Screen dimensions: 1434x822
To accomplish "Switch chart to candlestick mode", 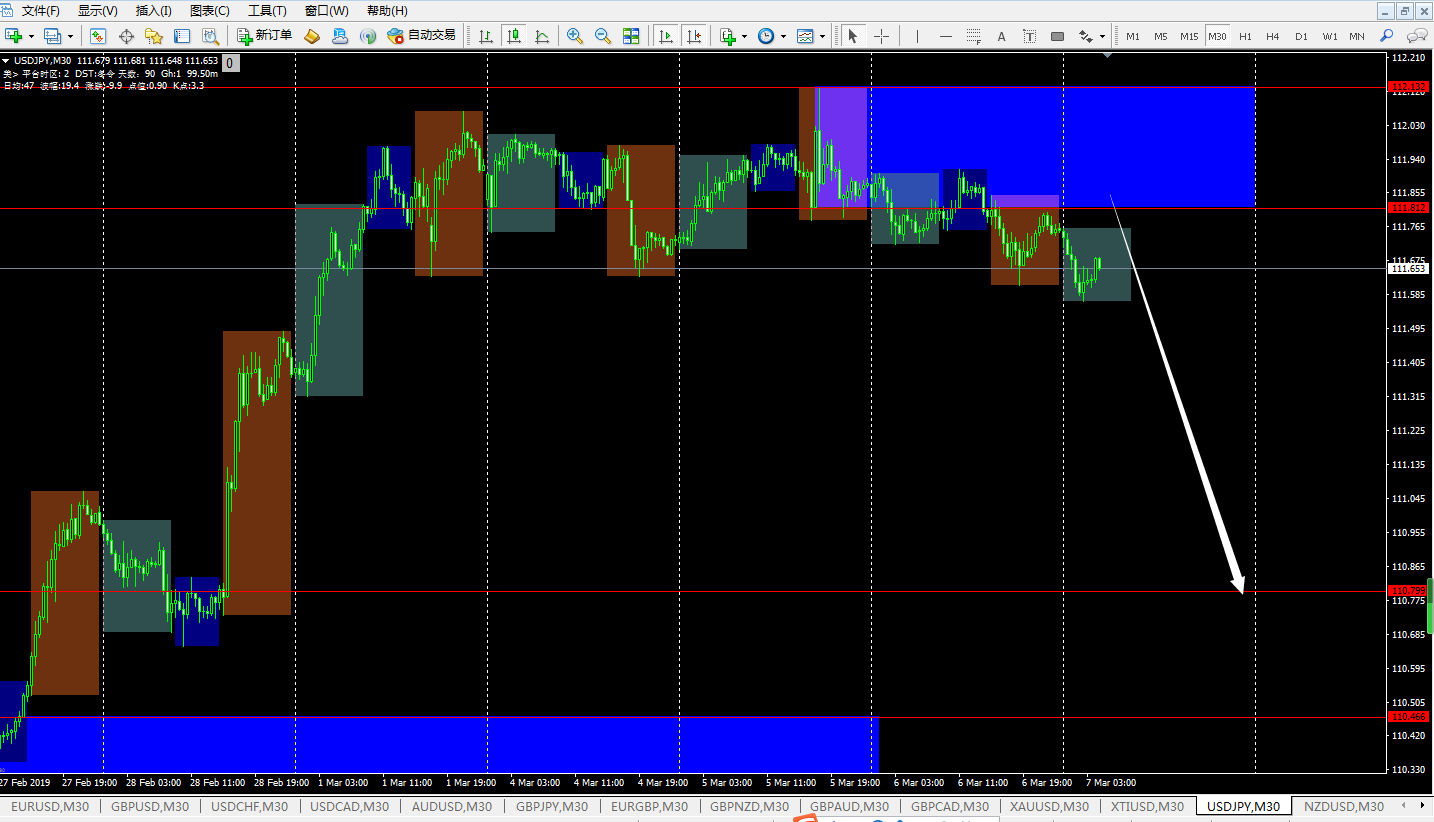I will 514,36.
